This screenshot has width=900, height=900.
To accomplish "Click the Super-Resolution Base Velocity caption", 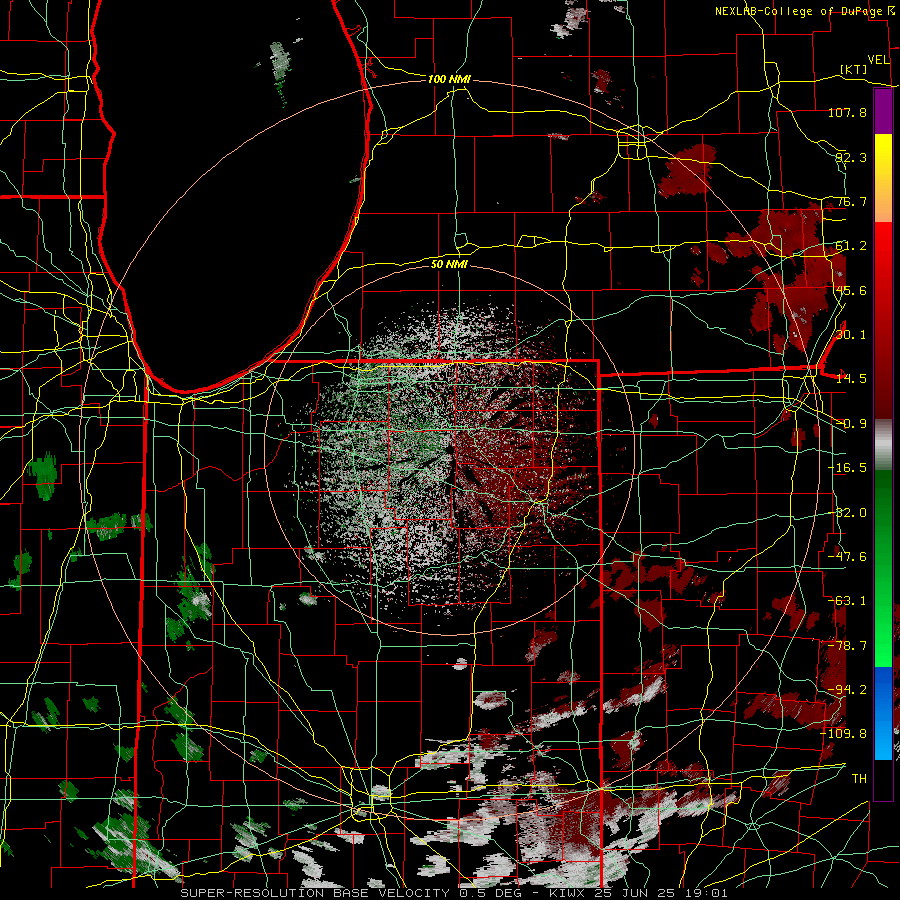I will pyautogui.click(x=453, y=893).
